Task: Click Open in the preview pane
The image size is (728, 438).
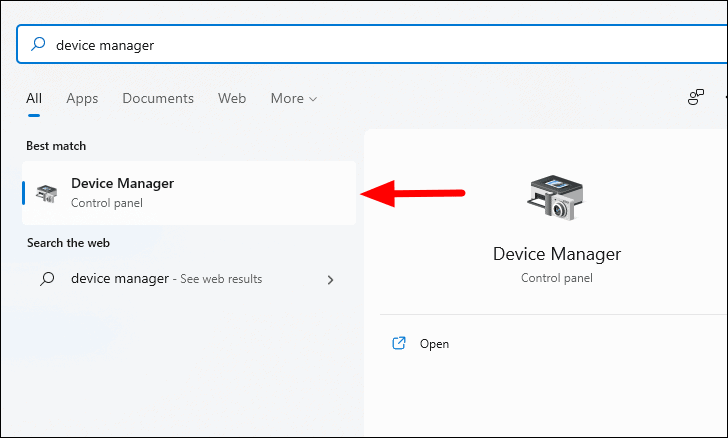Action: tap(434, 344)
